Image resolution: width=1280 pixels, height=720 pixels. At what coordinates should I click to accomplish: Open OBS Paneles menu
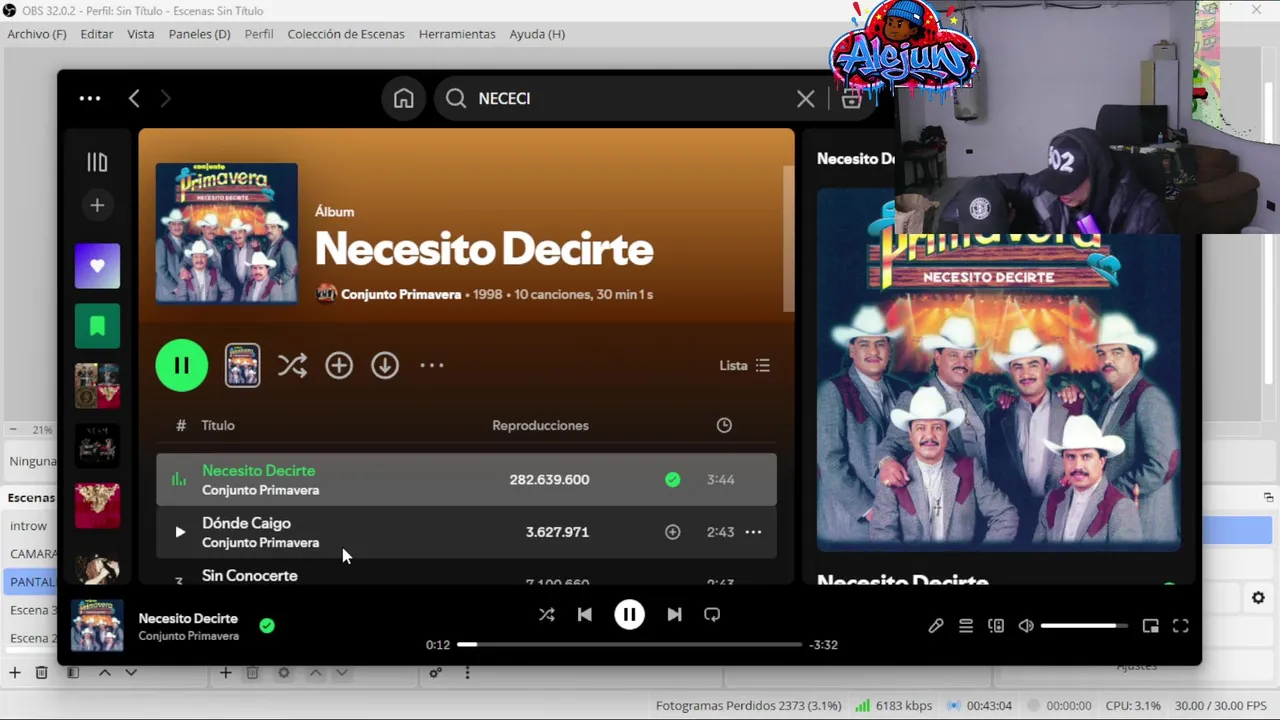coord(200,34)
